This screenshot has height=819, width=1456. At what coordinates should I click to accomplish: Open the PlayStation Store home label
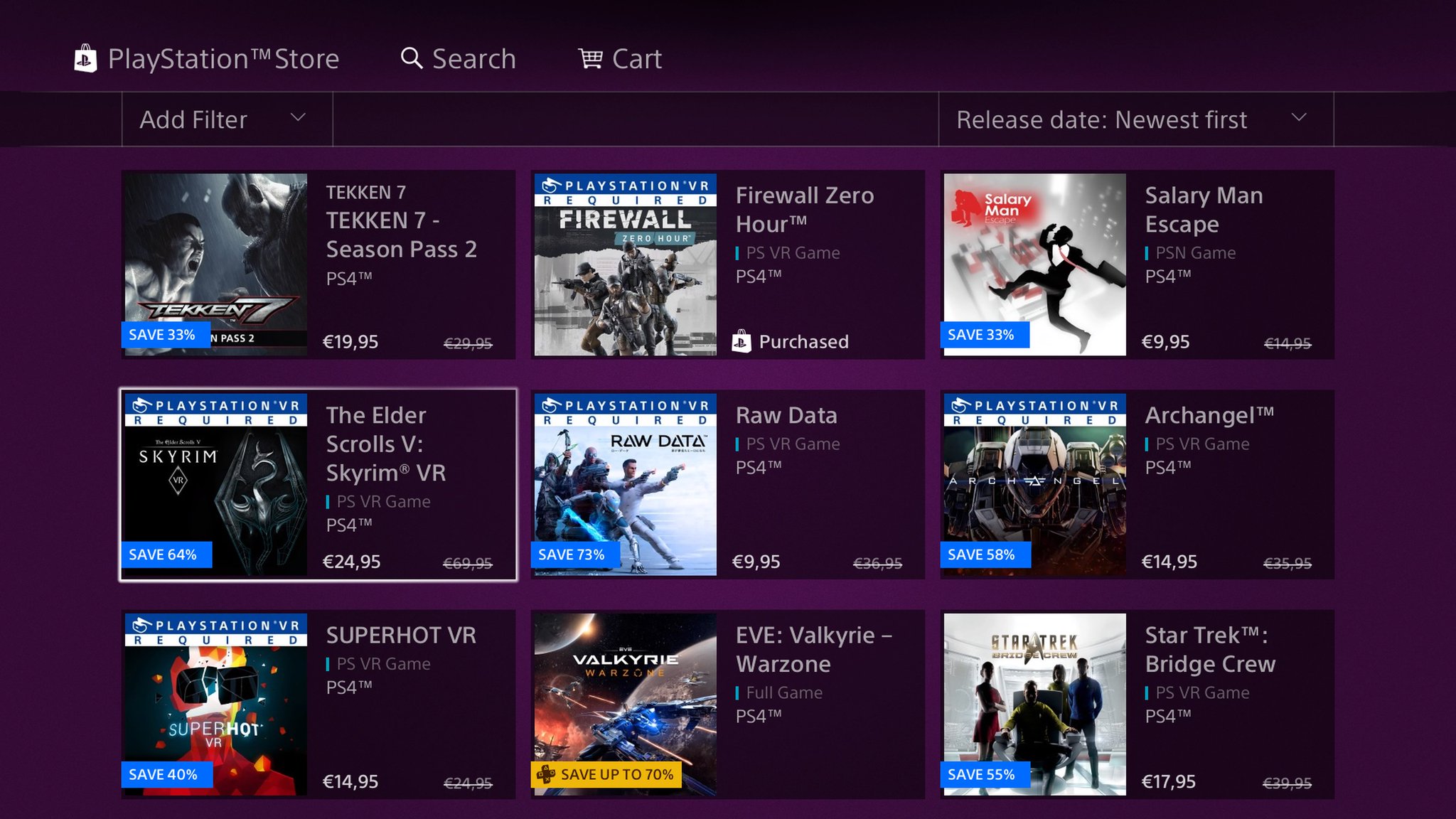click(x=223, y=58)
